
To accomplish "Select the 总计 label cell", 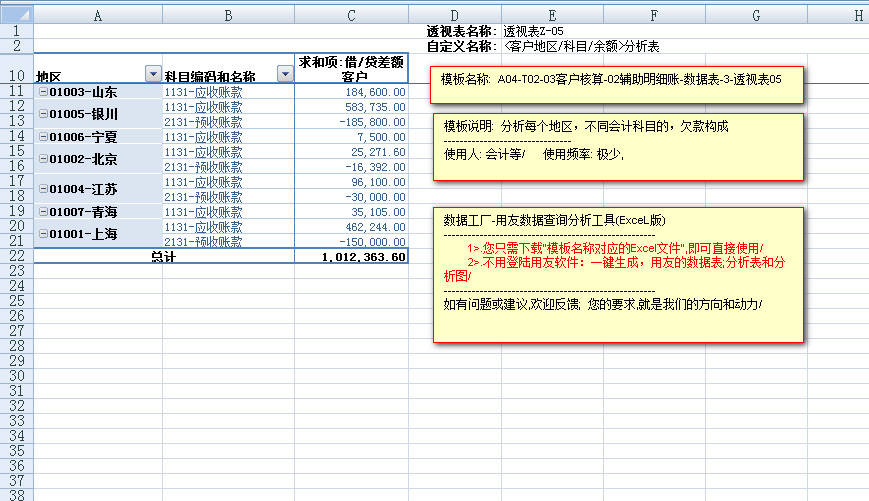I will (x=163, y=257).
